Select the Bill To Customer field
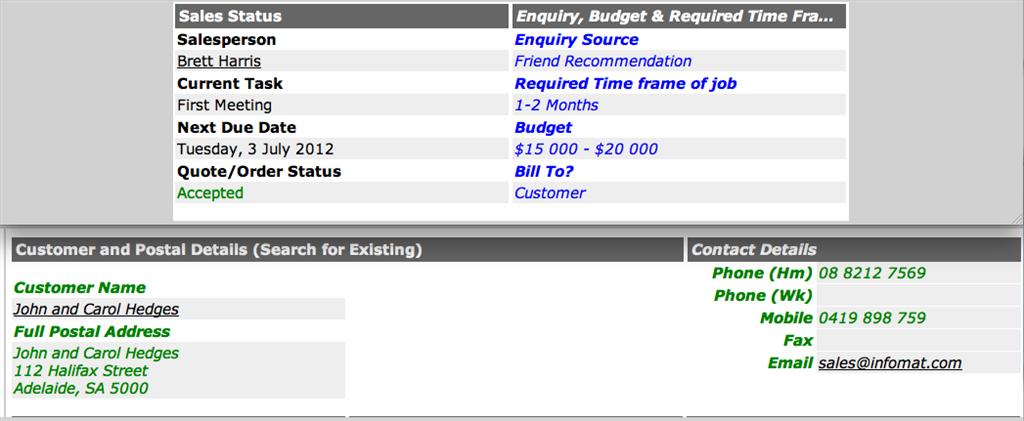1024x421 pixels. click(x=679, y=193)
